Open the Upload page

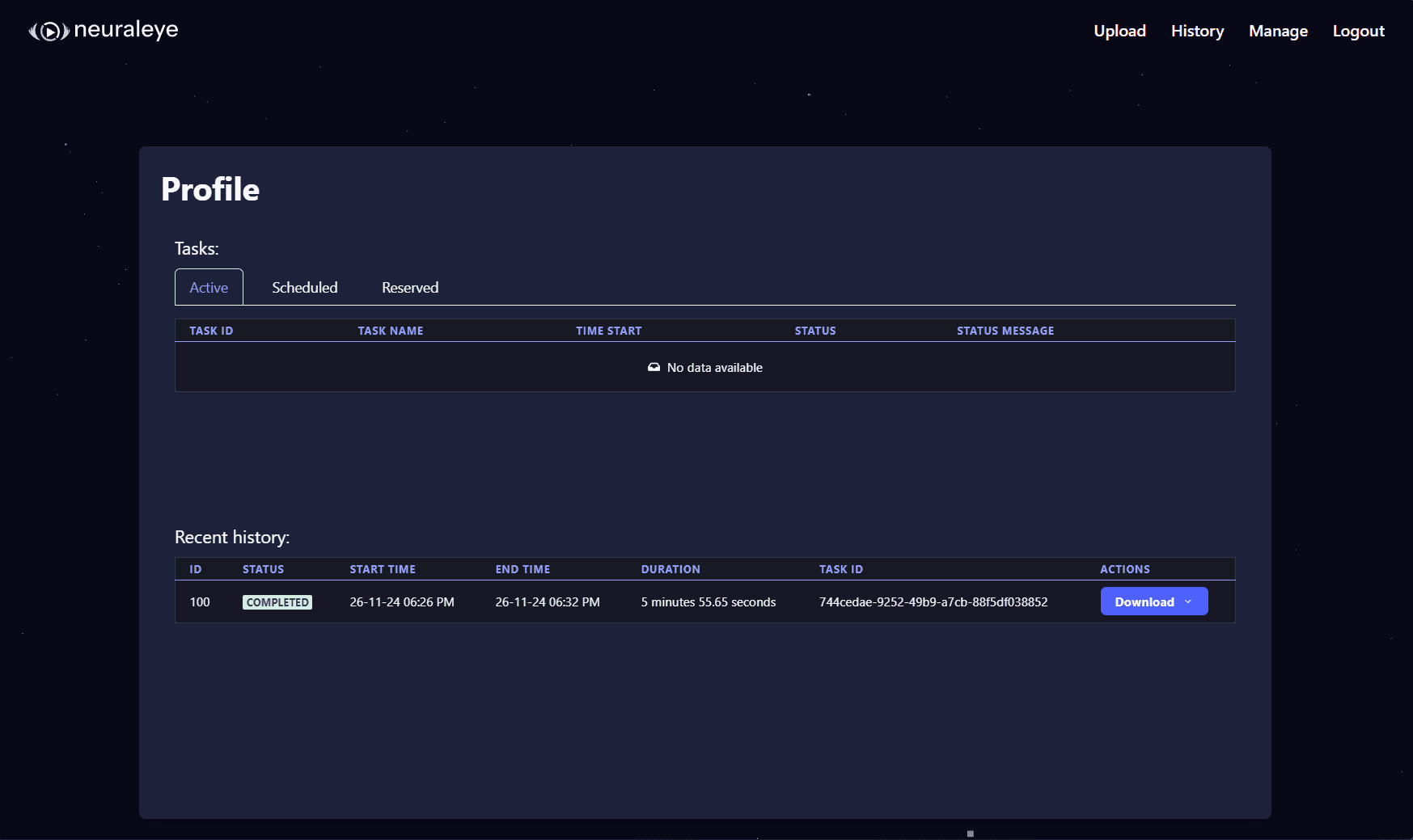coord(1119,31)
